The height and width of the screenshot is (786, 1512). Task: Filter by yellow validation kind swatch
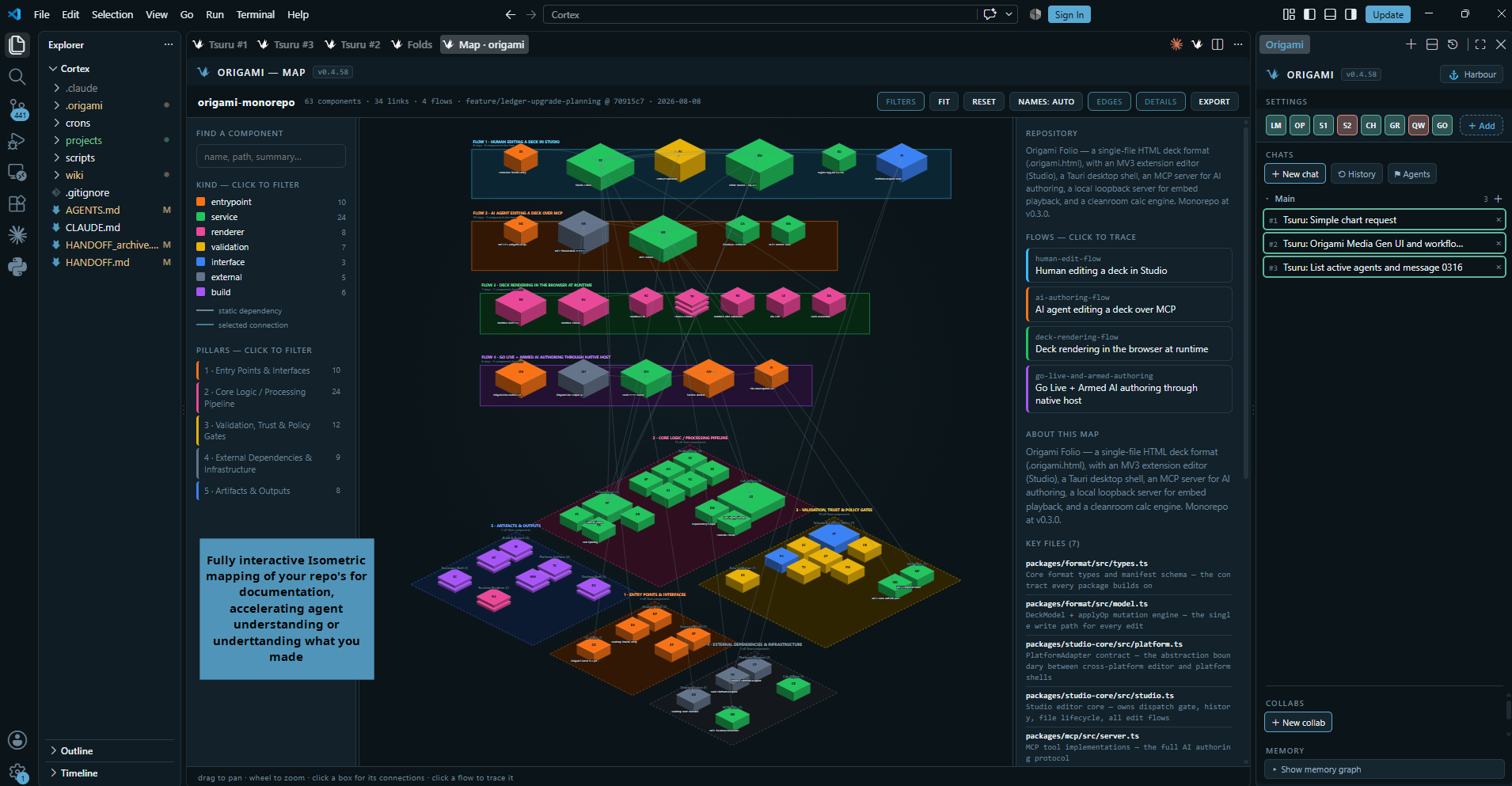pos(201,247)
